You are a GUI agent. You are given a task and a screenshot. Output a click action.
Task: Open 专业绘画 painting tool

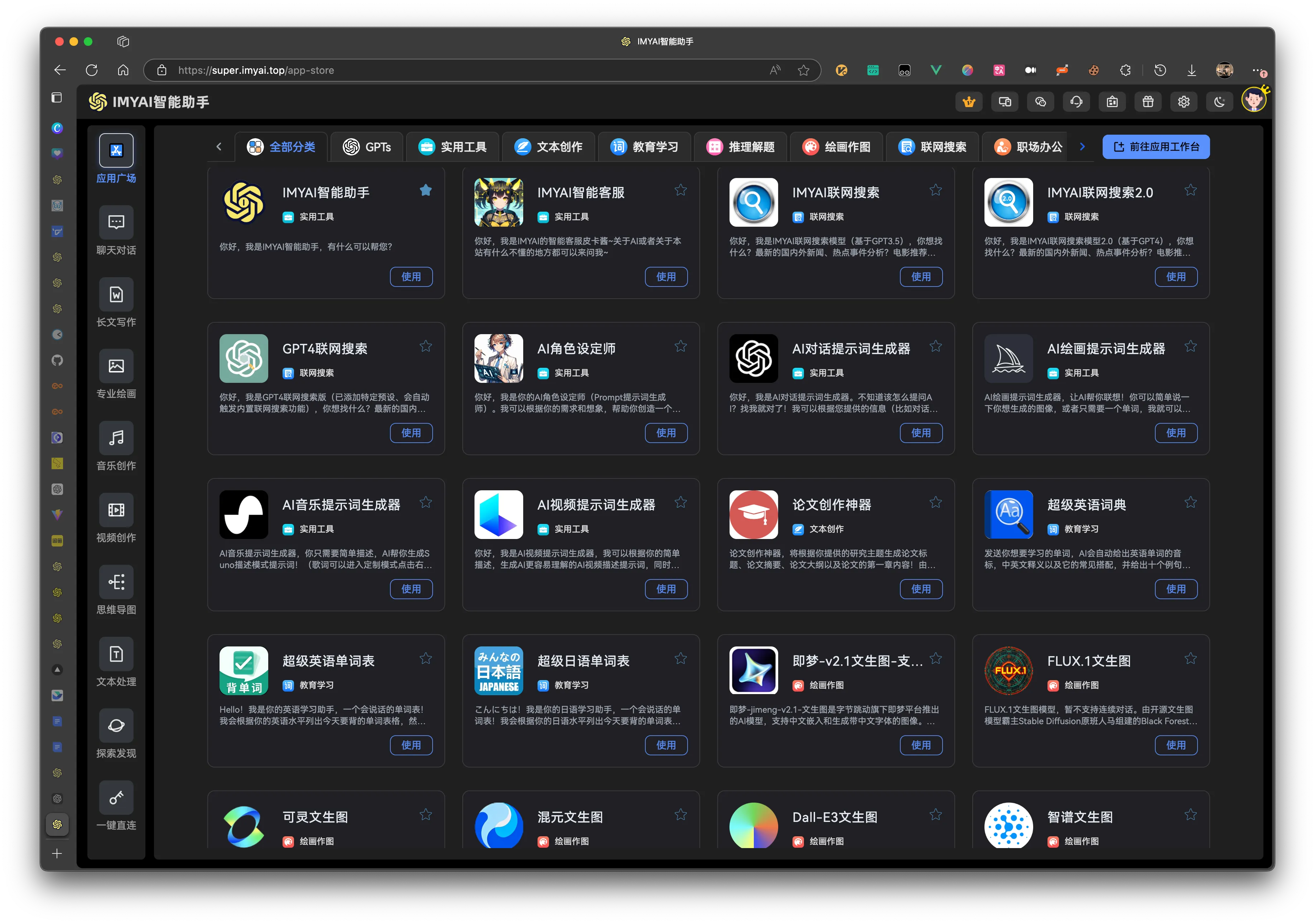116,374
